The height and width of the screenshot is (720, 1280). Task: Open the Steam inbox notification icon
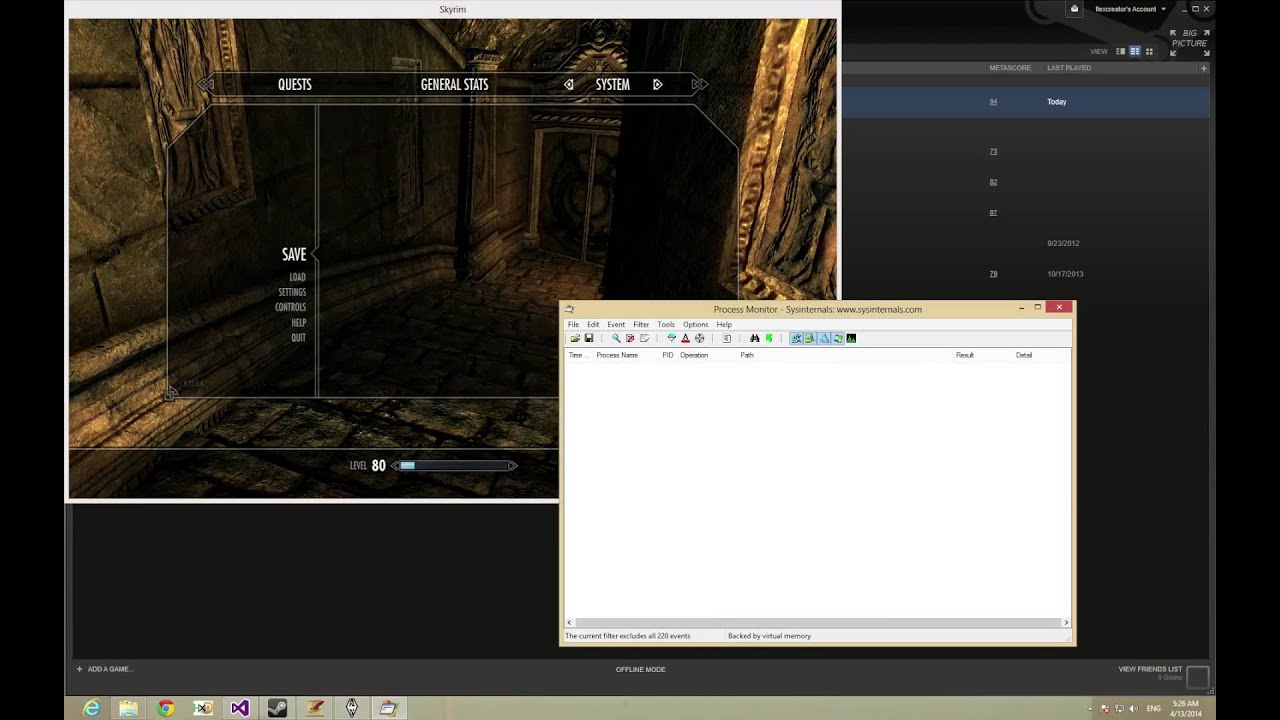point(1075,9)
